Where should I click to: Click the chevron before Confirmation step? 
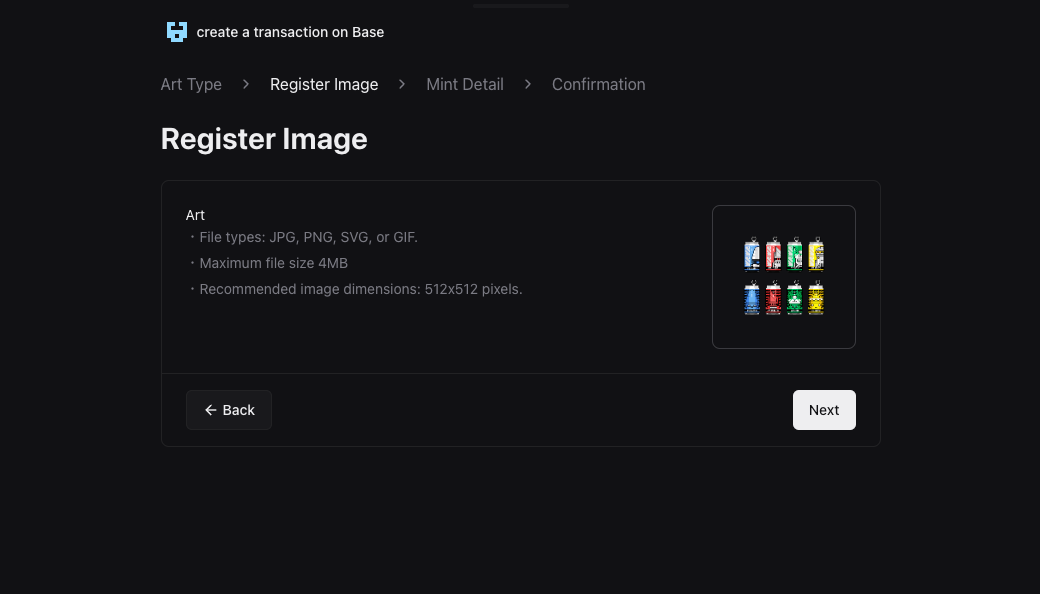pos(528,84)
